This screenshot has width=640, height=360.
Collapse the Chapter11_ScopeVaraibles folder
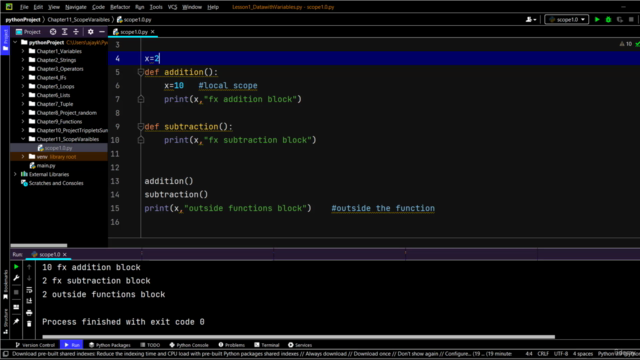click(23, 139)
